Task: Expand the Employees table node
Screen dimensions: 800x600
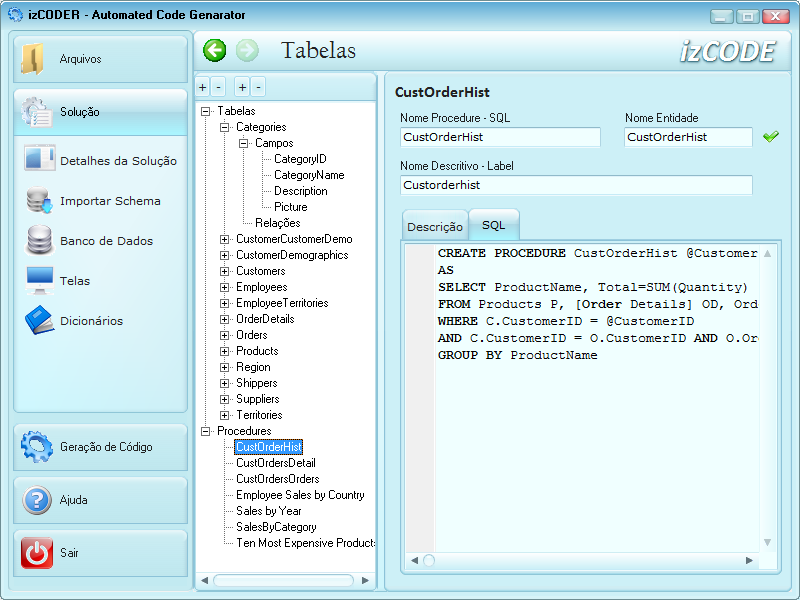Action: (224, 287)
